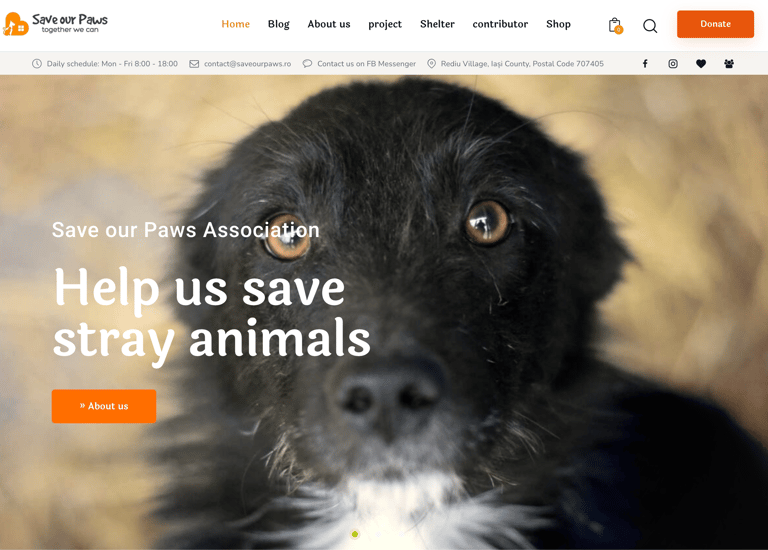Click the Save our Paws logo
The width and height of the screenshot is (768, 550).
pyautogui.click(x=55, y=24)
